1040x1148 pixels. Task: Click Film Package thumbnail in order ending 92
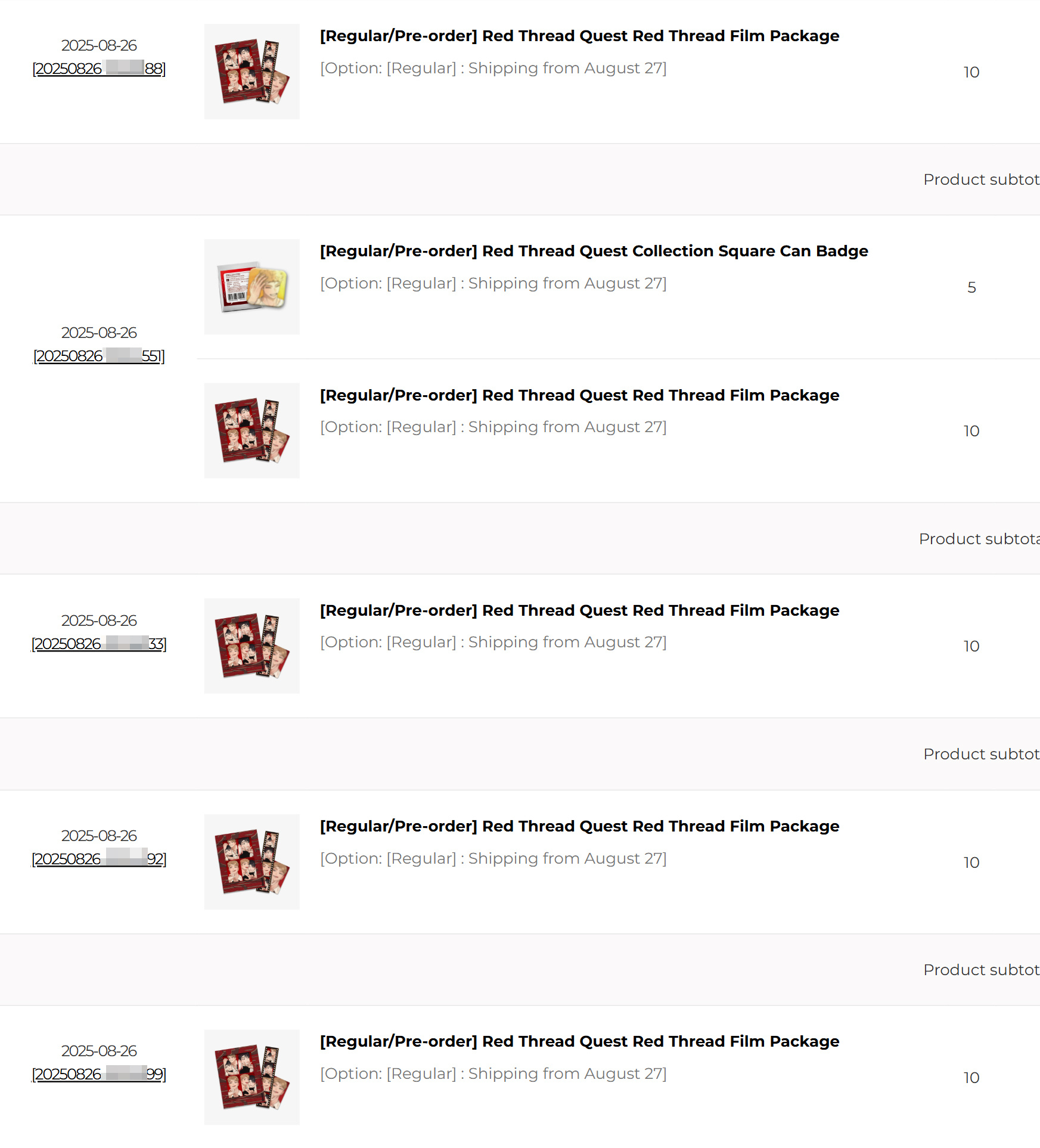point(252,862)
